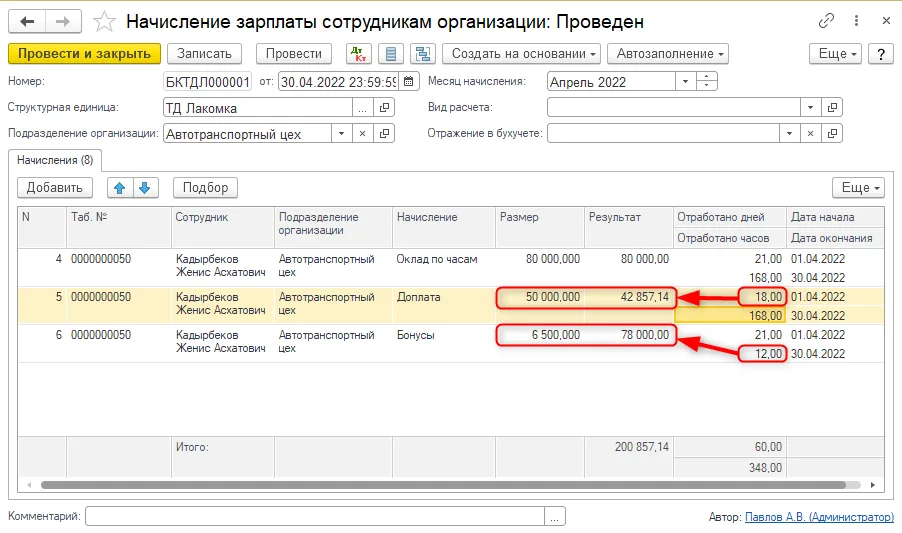
Task: Click the table horizontal scrollbar thumb
Action: [x=443, y=485]
